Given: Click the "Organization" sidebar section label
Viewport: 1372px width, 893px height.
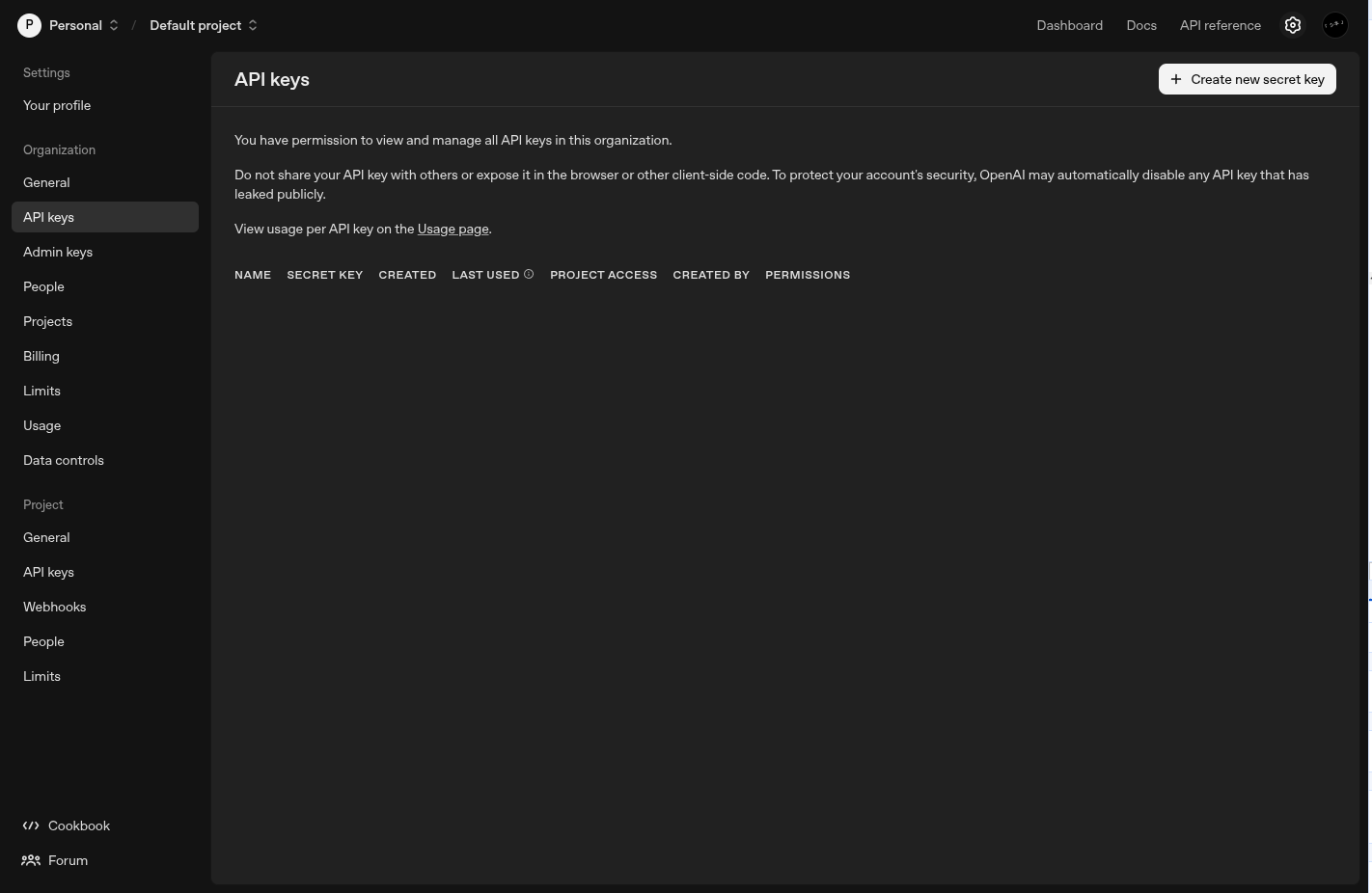Looking at the screenshot, I should click(x=59, y=149).
